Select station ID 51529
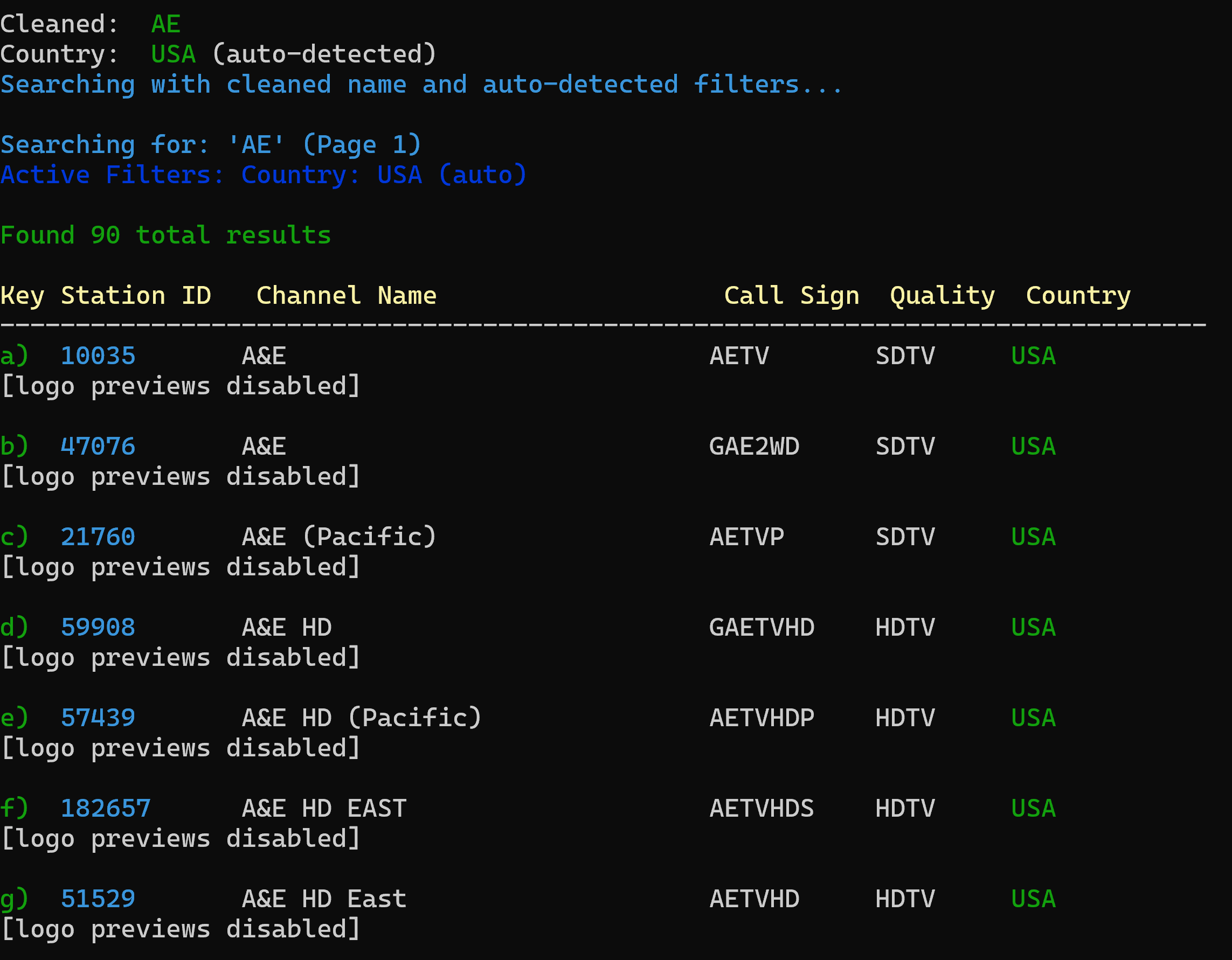The image size is (1232, 960). tap(98, 899)
